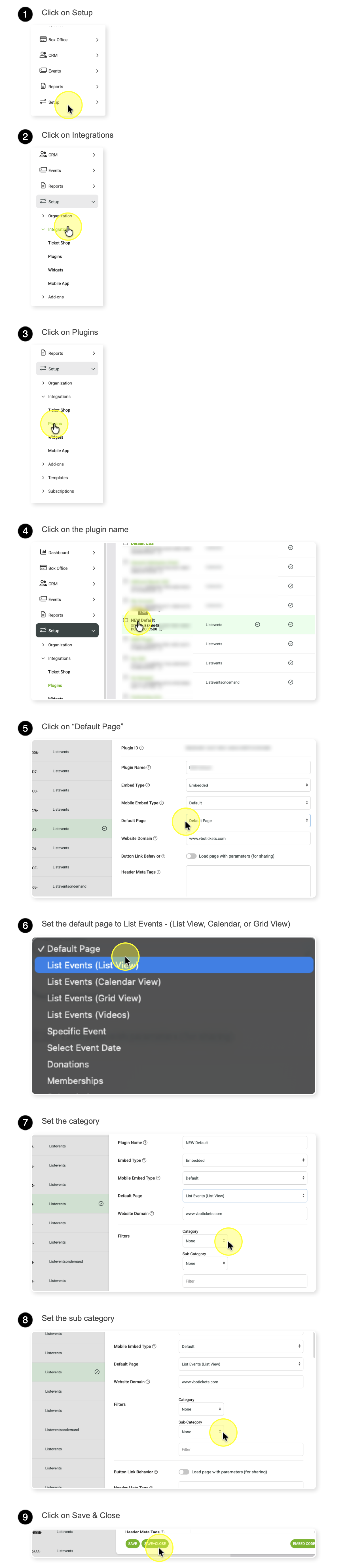Click the Button Link Behavior help icon in step 8
Screen dimensions: 347x1568
156,1472
